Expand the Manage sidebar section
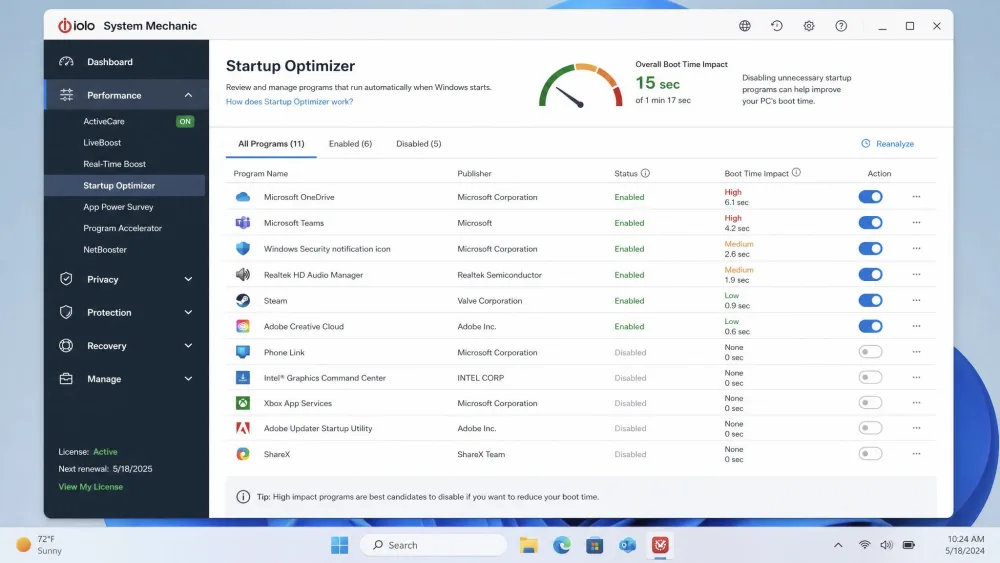 pyautogui.click(x=188, y=379)
